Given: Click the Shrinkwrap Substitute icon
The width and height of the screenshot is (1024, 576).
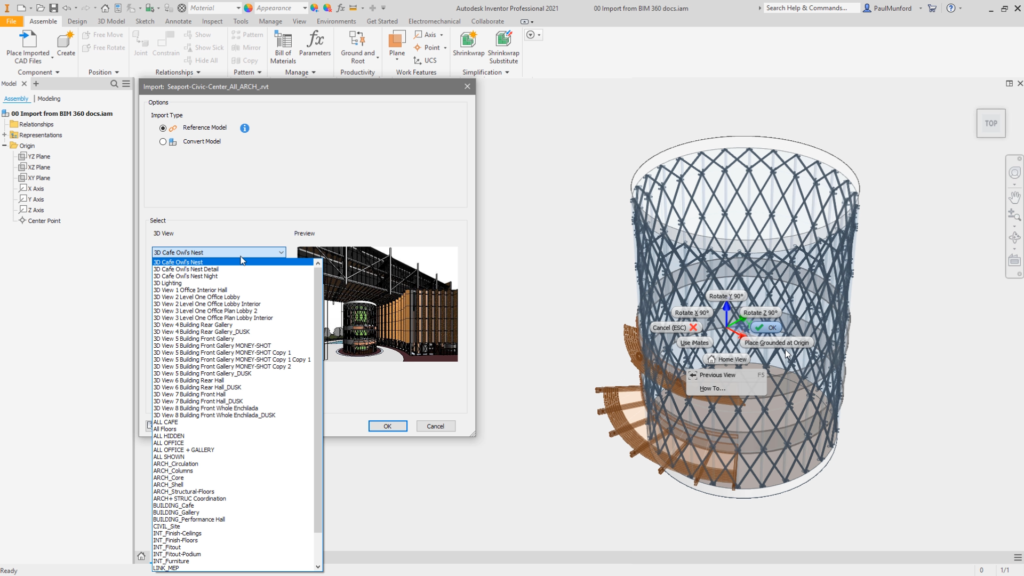Looking at the screenshot, I should [x=503, y=40].
